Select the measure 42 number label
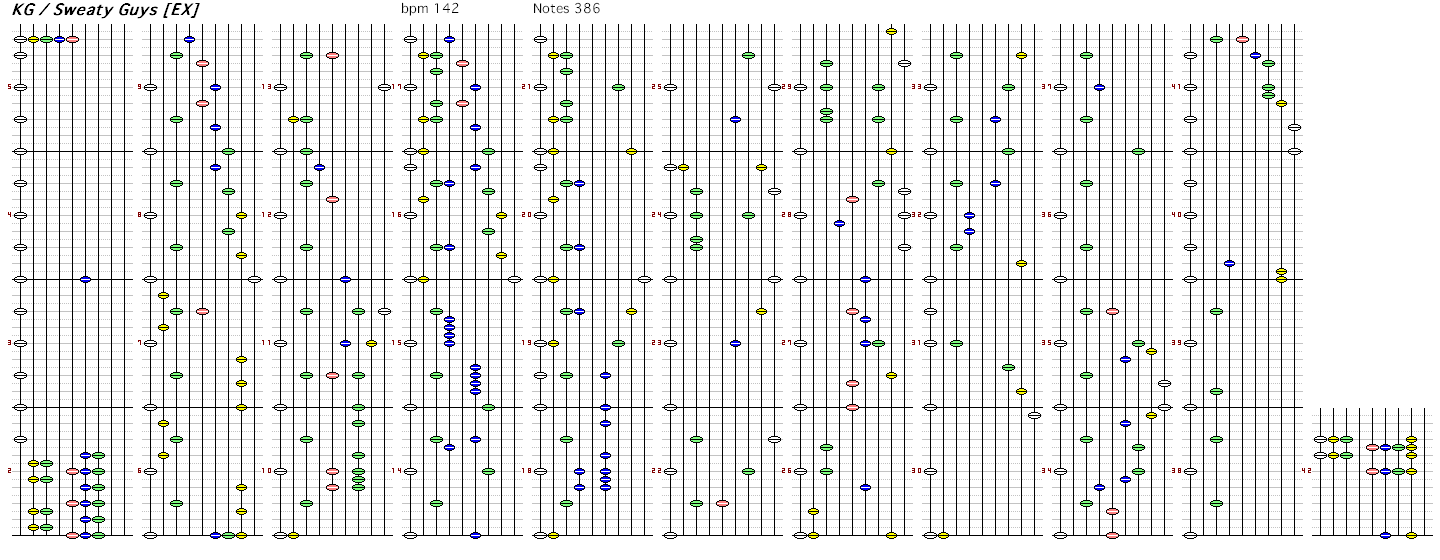This screenshot has height=560, width=1440. tap(1306, 471)
